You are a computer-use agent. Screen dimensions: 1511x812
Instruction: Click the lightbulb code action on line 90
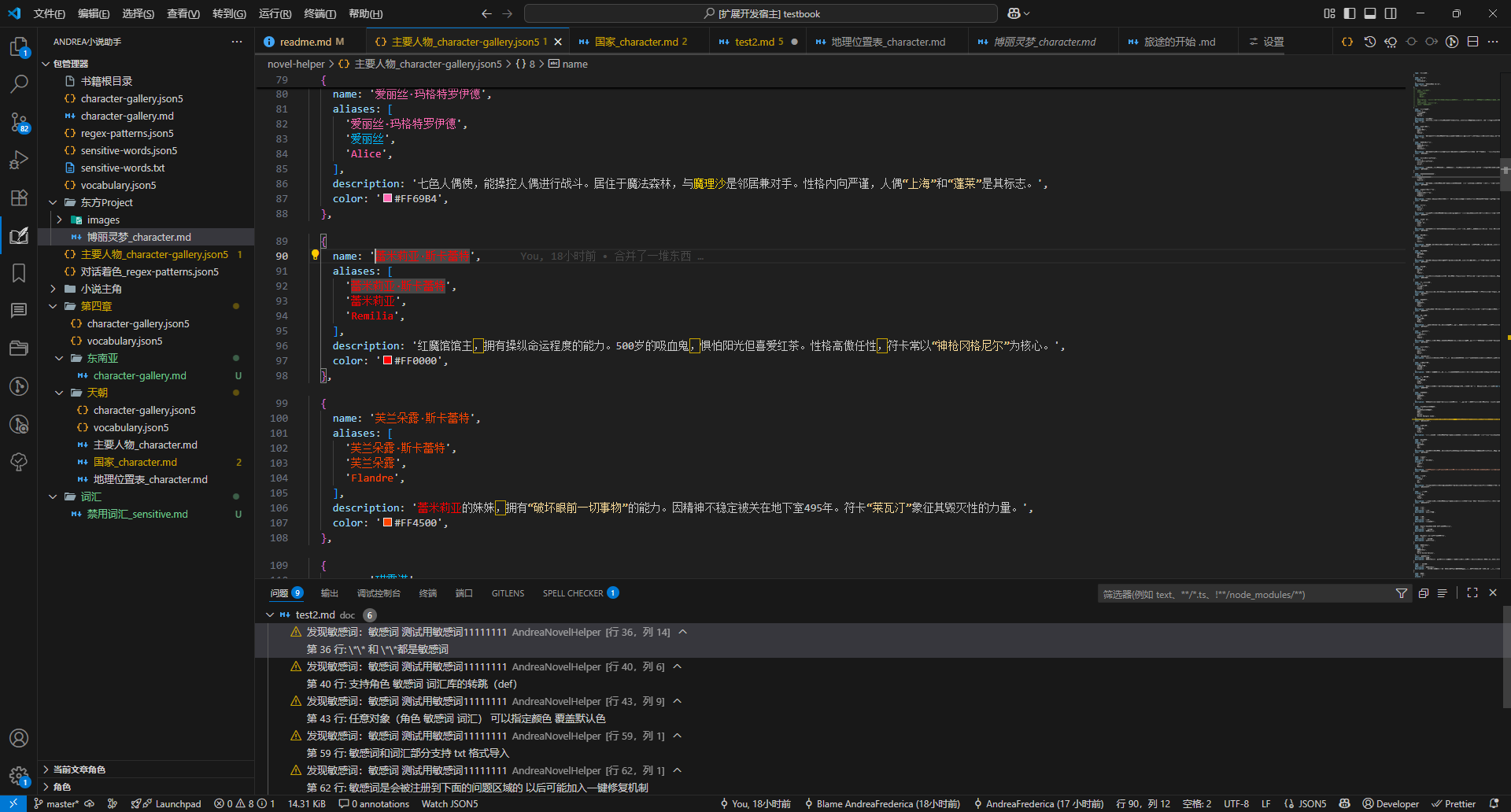(315, 255)
